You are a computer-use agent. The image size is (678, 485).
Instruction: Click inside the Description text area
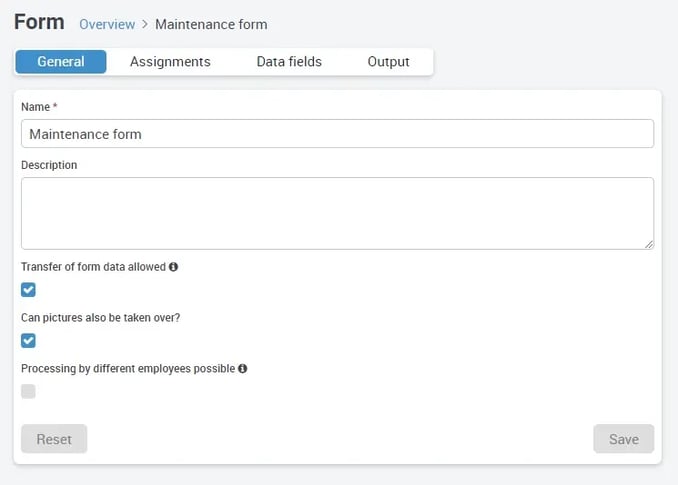[x=337, y=214]
